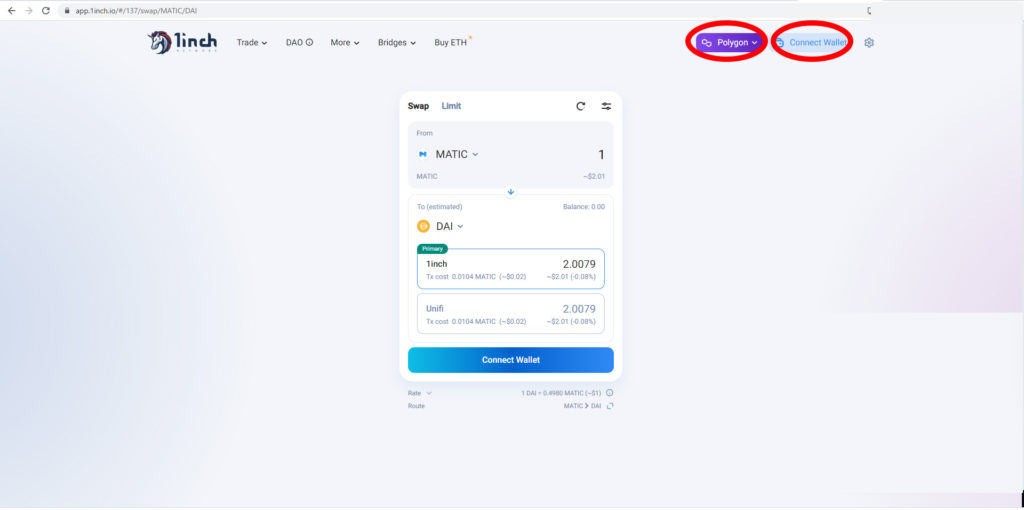Click the rate info icon
Image resolution: width=1024 pixels, height=510 pixels.
610,393
